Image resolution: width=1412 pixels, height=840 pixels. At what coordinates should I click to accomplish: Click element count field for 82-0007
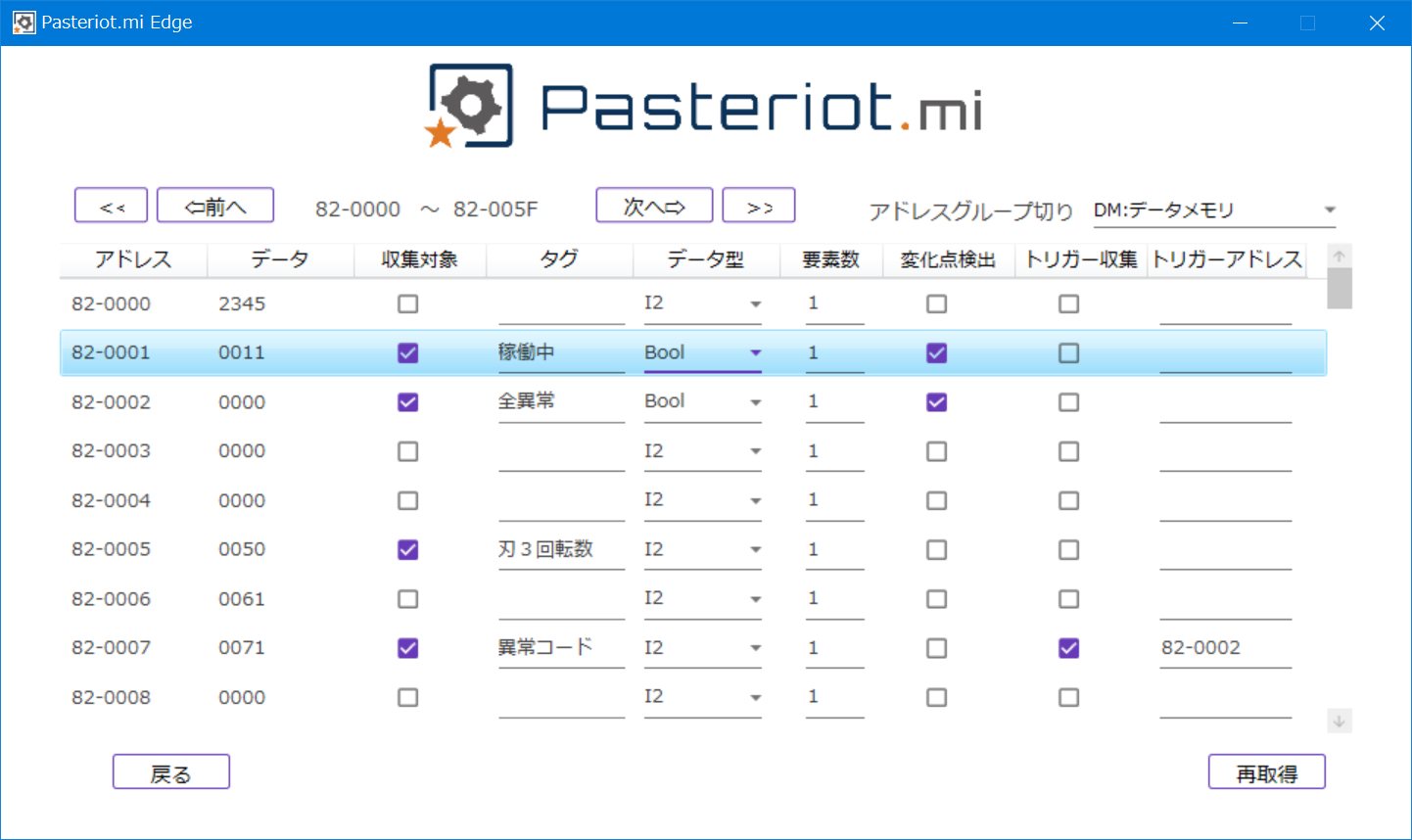click(835, 648)
